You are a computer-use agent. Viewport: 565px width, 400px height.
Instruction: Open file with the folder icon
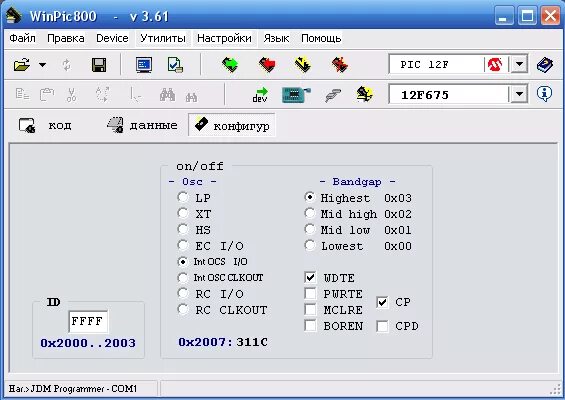pyautogui.click(x=22, y=65)
